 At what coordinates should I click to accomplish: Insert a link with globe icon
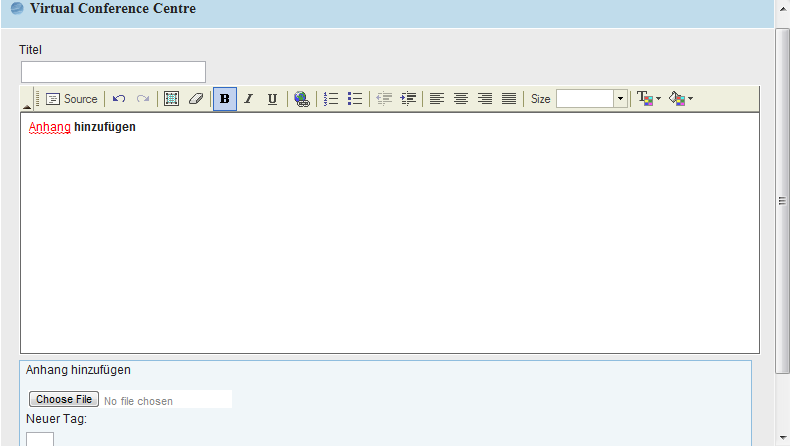(x=301, y=99)
